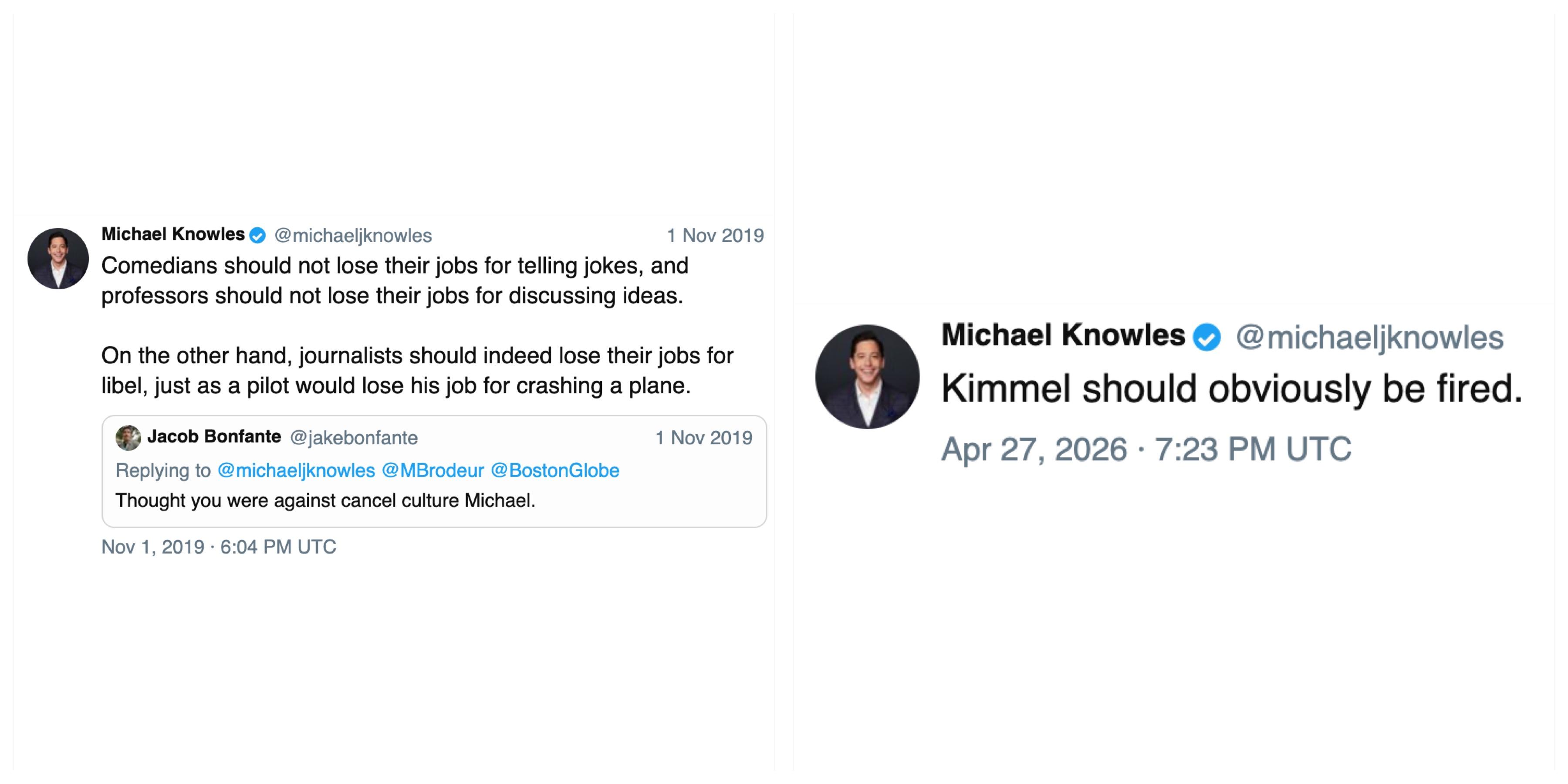Click the "1 Nov 2019" date in the quoted reply
The image size is (1568, 784).
(x=703, y=438)
